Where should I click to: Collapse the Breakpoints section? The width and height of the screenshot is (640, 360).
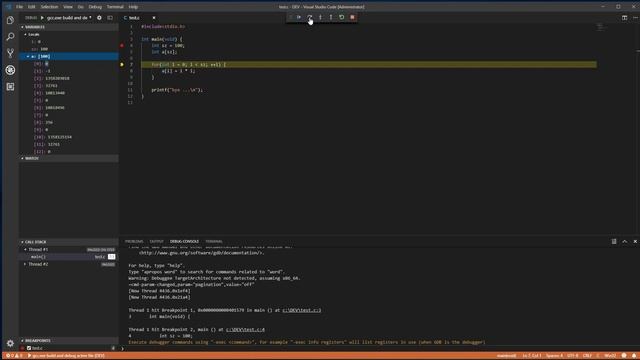coord(69,340)
